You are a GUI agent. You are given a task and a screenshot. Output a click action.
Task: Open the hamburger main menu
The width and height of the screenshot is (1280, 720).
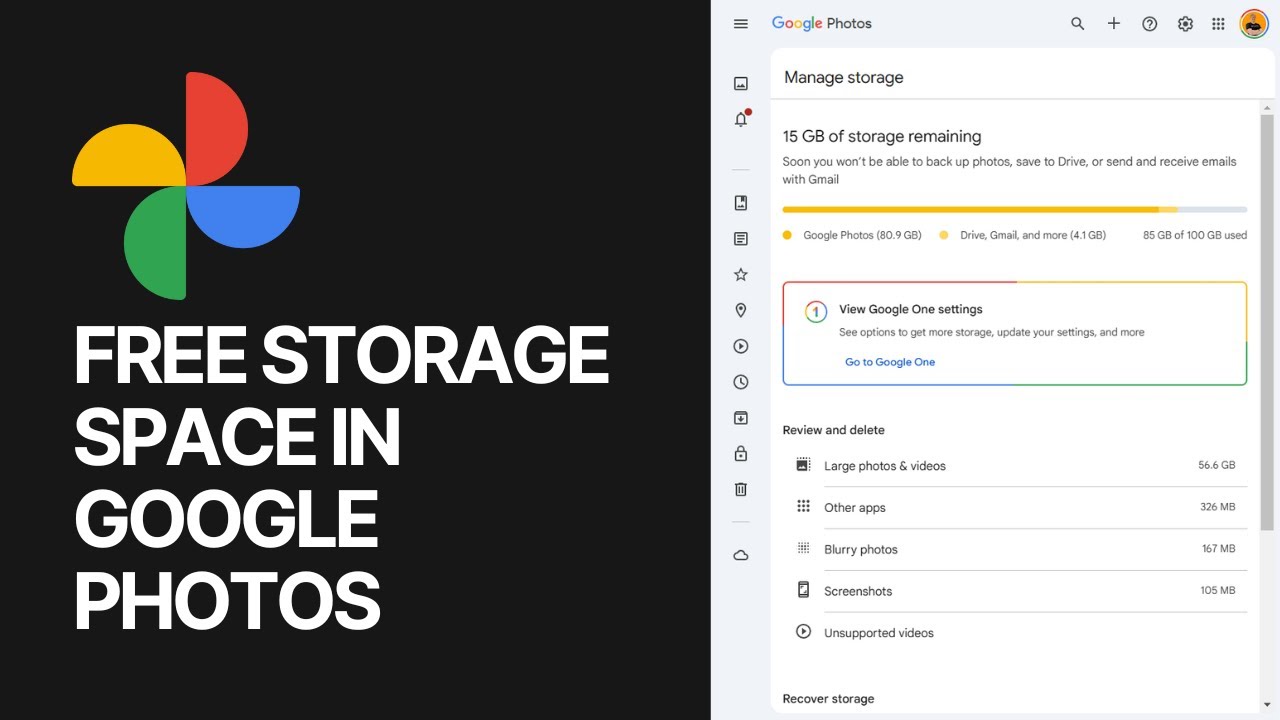[741, 24]
